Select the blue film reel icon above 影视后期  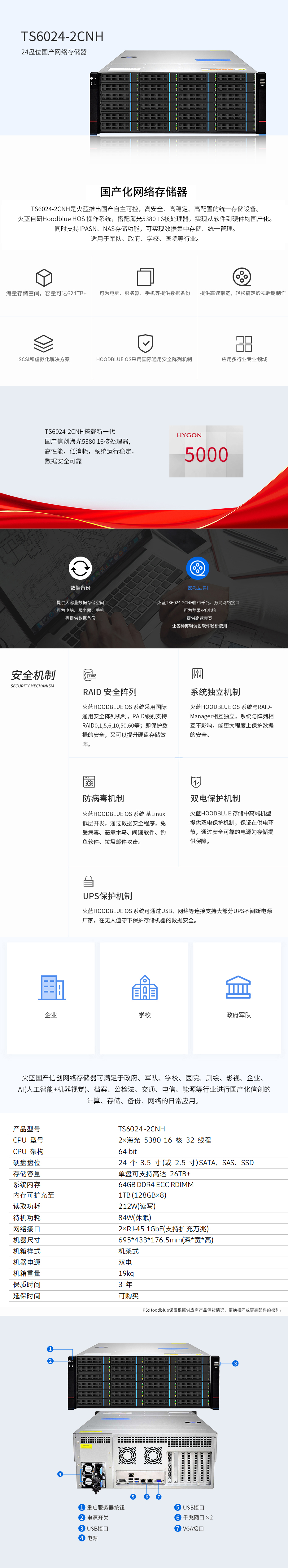click(x=198, y=568)
